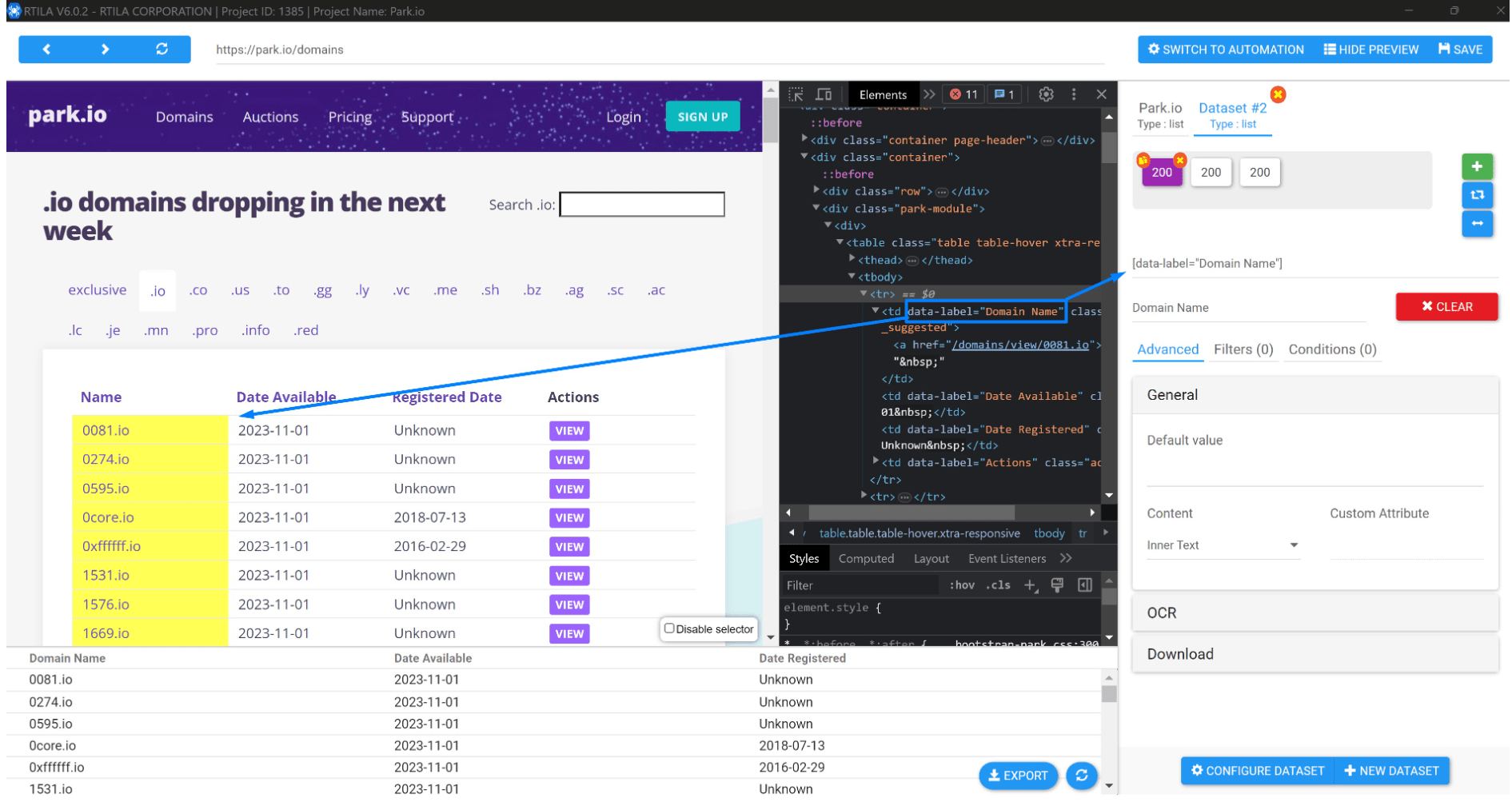Show the 11 errors indicator in DevTools
1512x802 pixels.
pyautogui.click(x=963, y=94)
